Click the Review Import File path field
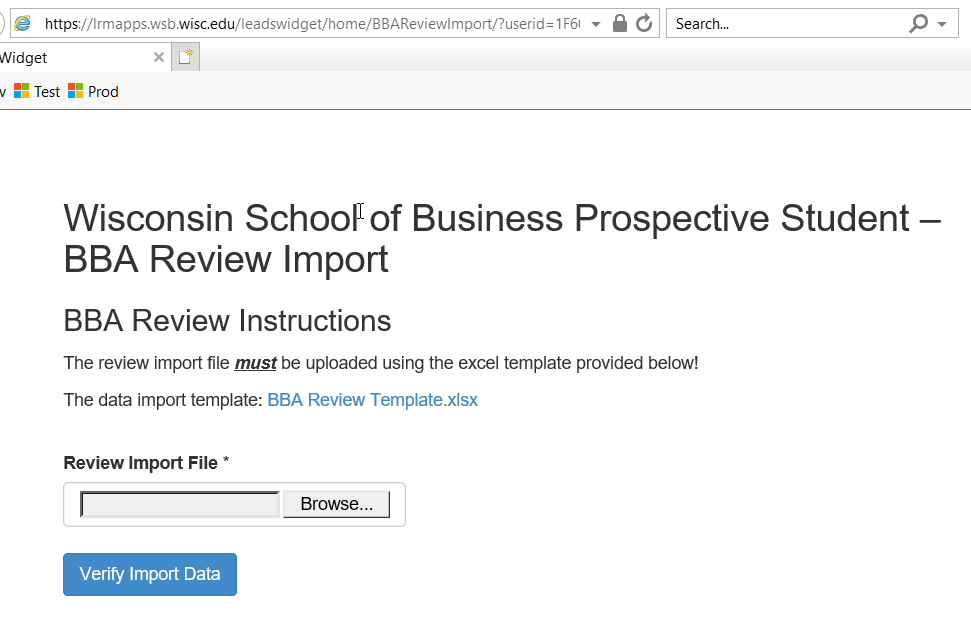Image resolution: width=971 pixels, height=618 pixels. (180, 504)
